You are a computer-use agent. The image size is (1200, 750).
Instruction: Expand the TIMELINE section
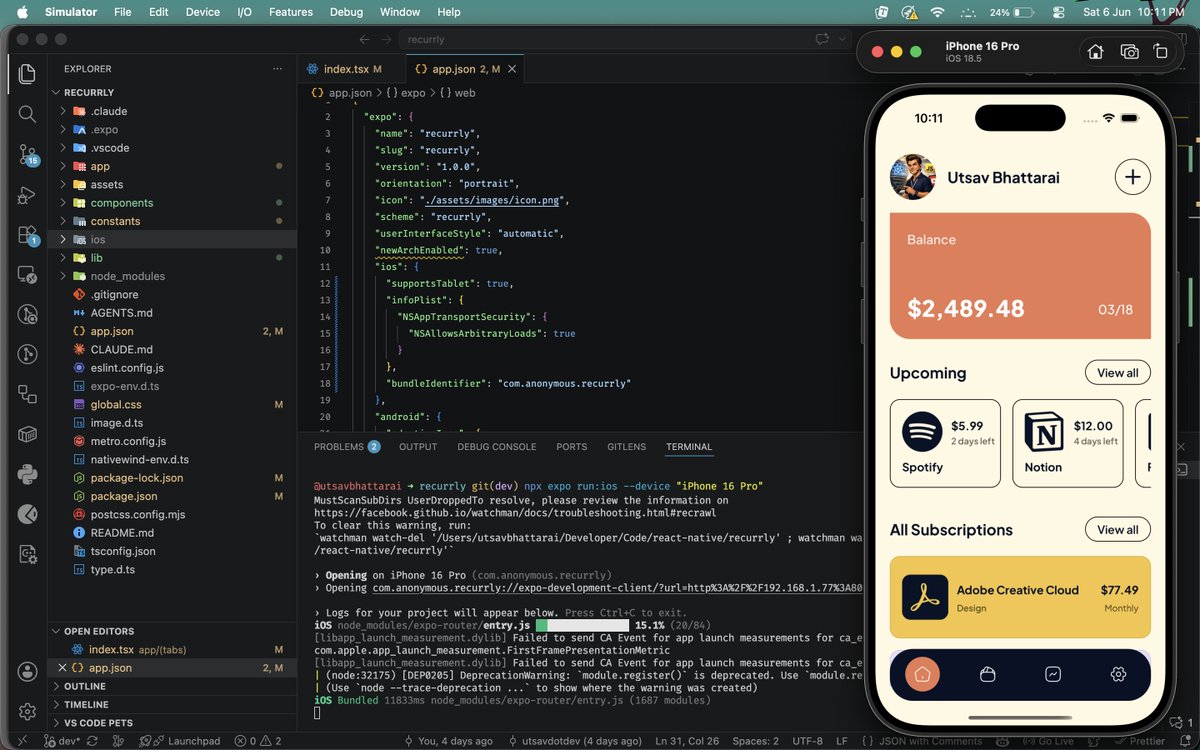[86, 705]
